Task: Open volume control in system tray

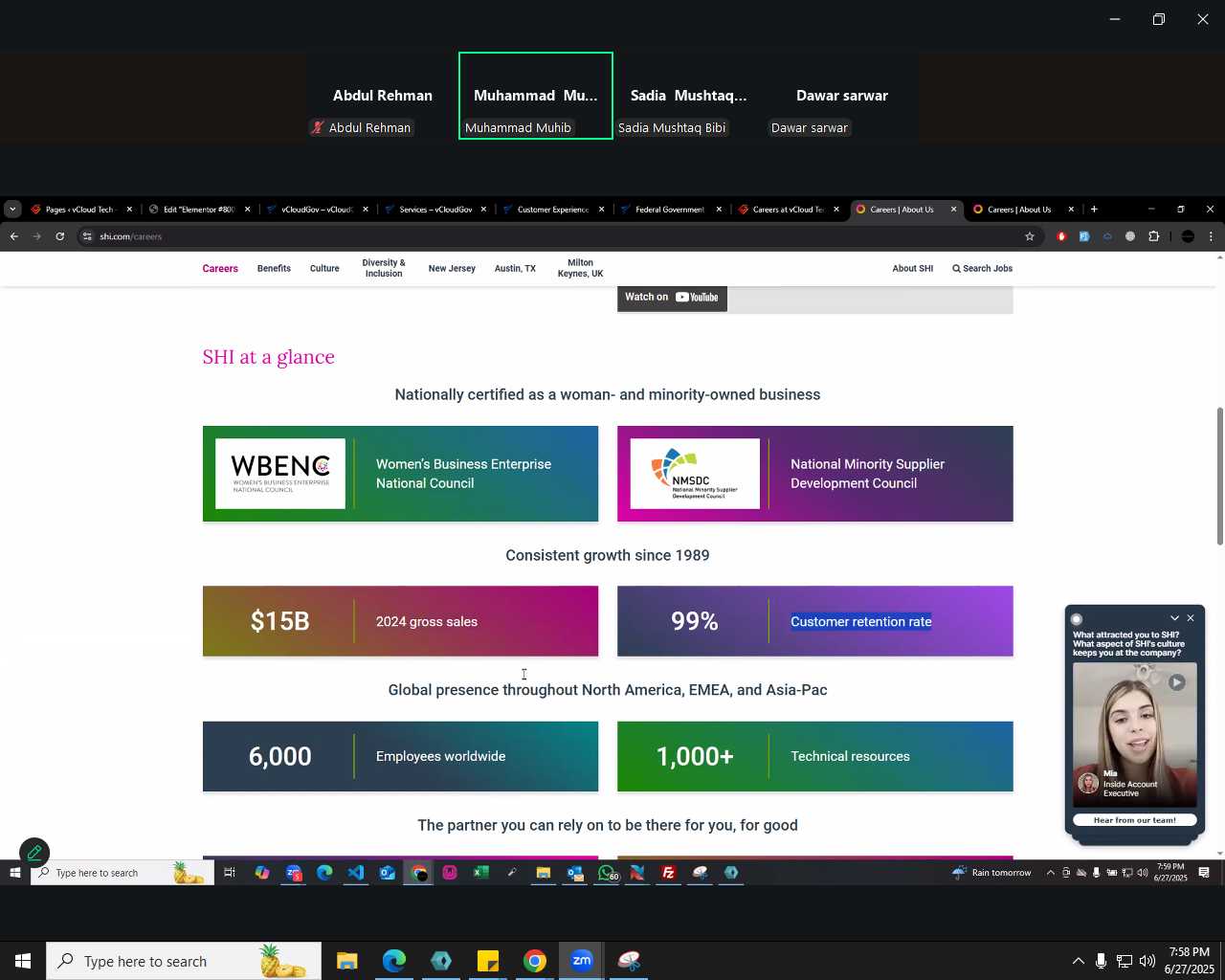Action: pyautogui.click(x=1147, y=961)
